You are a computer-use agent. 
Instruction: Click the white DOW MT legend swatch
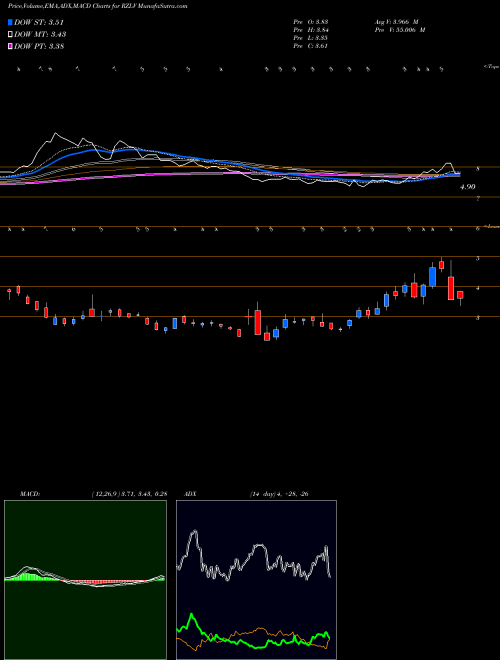click(x=11, y=35)
